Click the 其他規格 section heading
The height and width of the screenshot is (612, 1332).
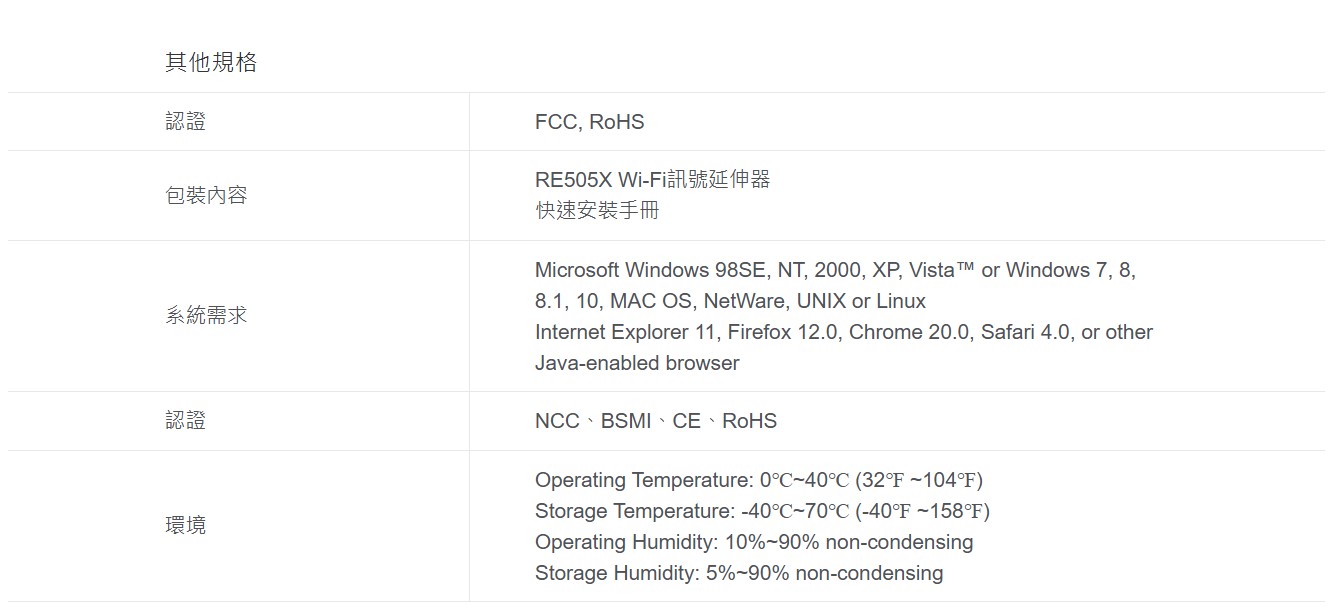211,62
